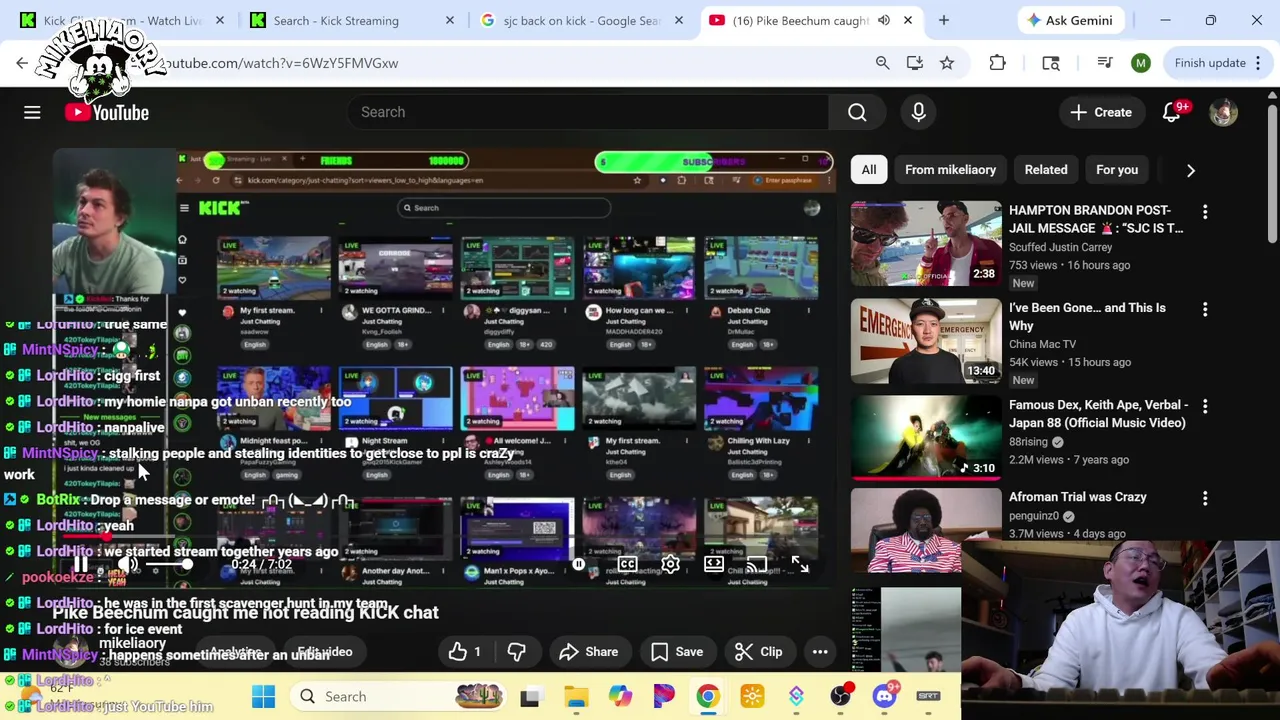
Task: Start voice search with microphone
Action: click(918, 112)
